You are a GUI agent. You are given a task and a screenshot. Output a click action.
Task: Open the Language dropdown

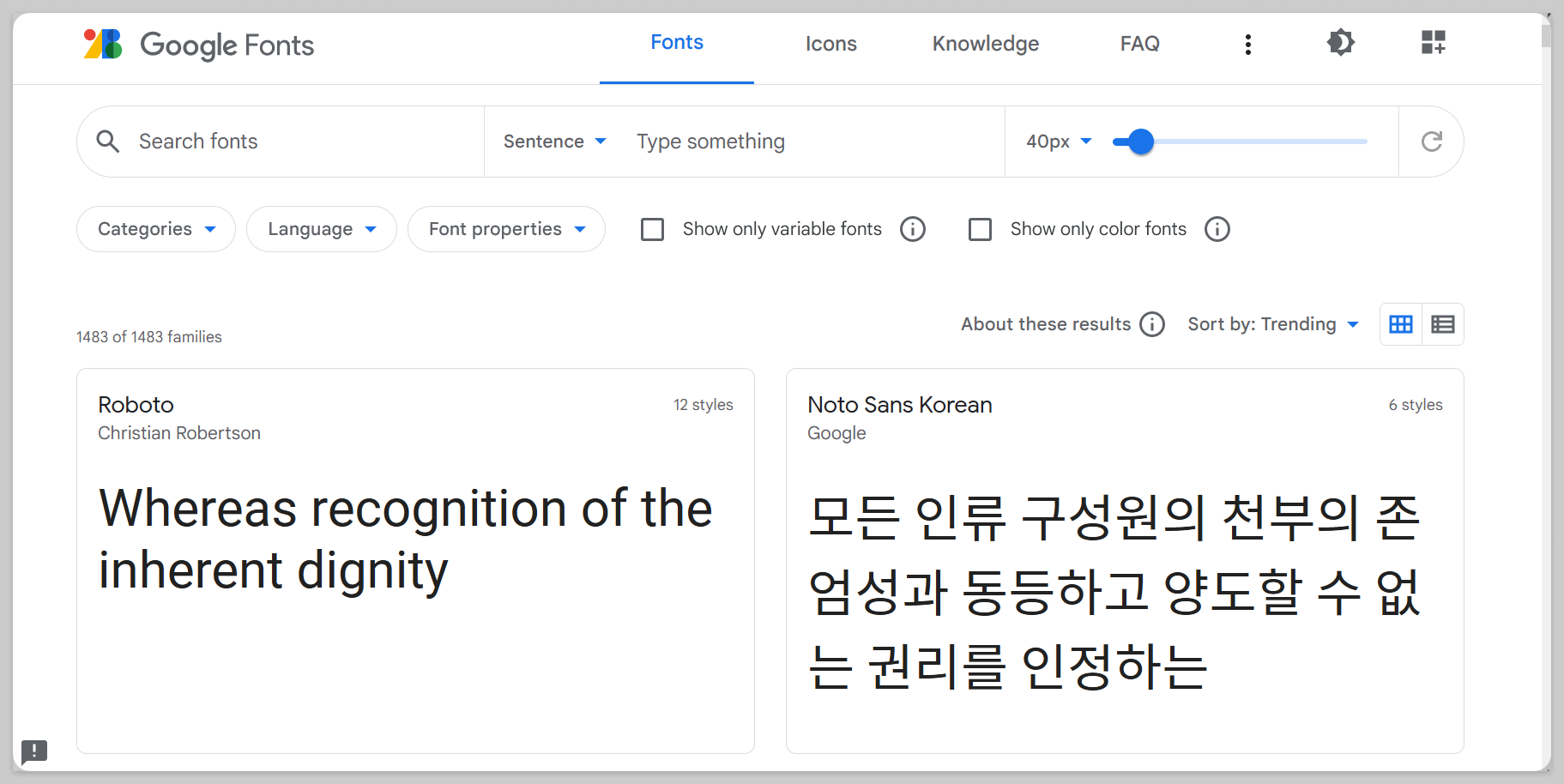[x=322, y=229]
